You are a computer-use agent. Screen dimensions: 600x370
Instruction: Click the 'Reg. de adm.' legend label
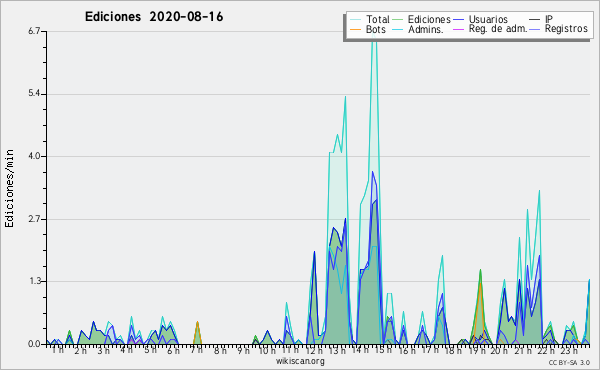point(498,29)
